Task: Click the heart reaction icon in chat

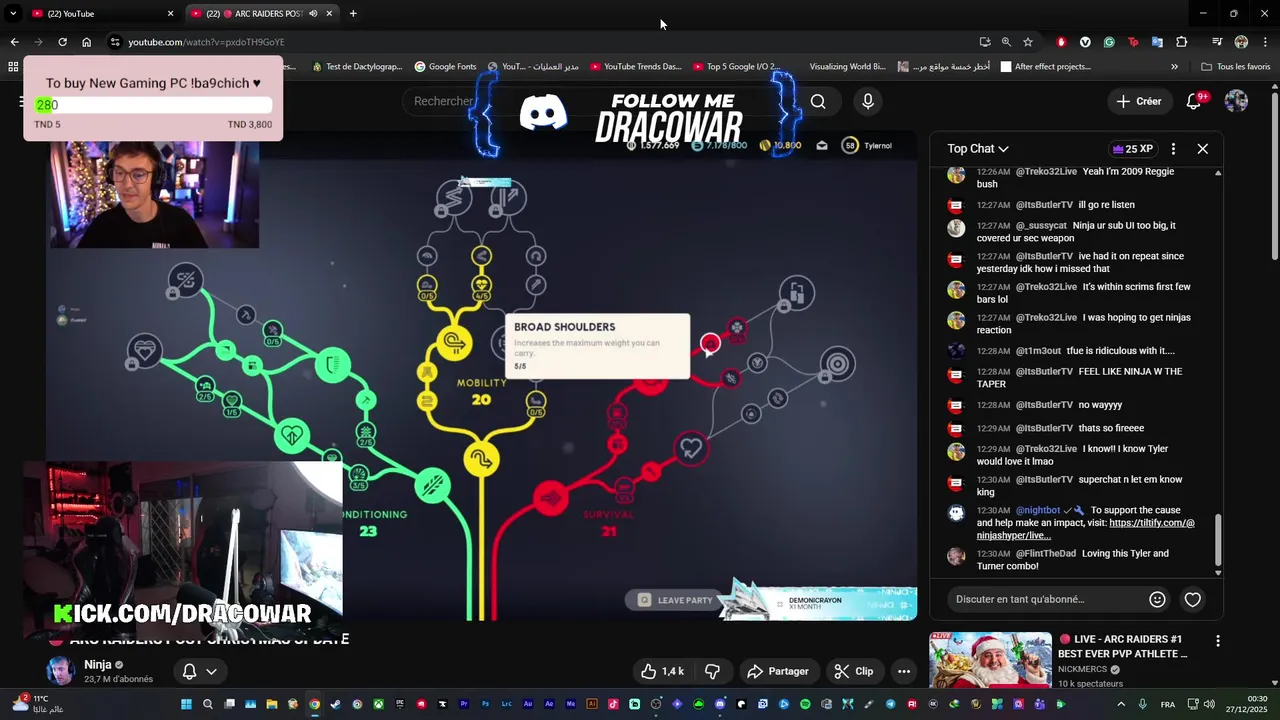Action: (1192, 599)
